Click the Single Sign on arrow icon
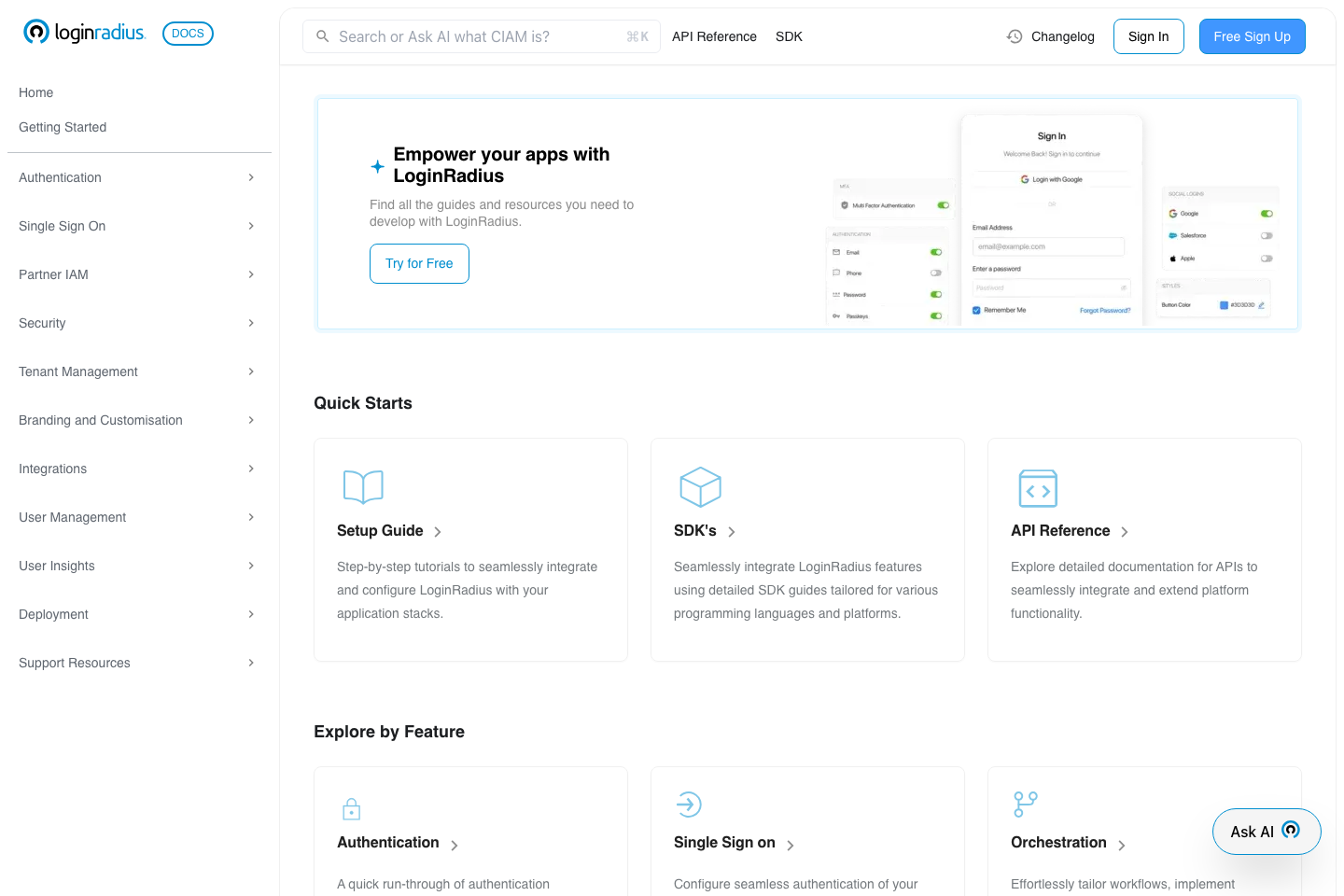 [689, 804]
